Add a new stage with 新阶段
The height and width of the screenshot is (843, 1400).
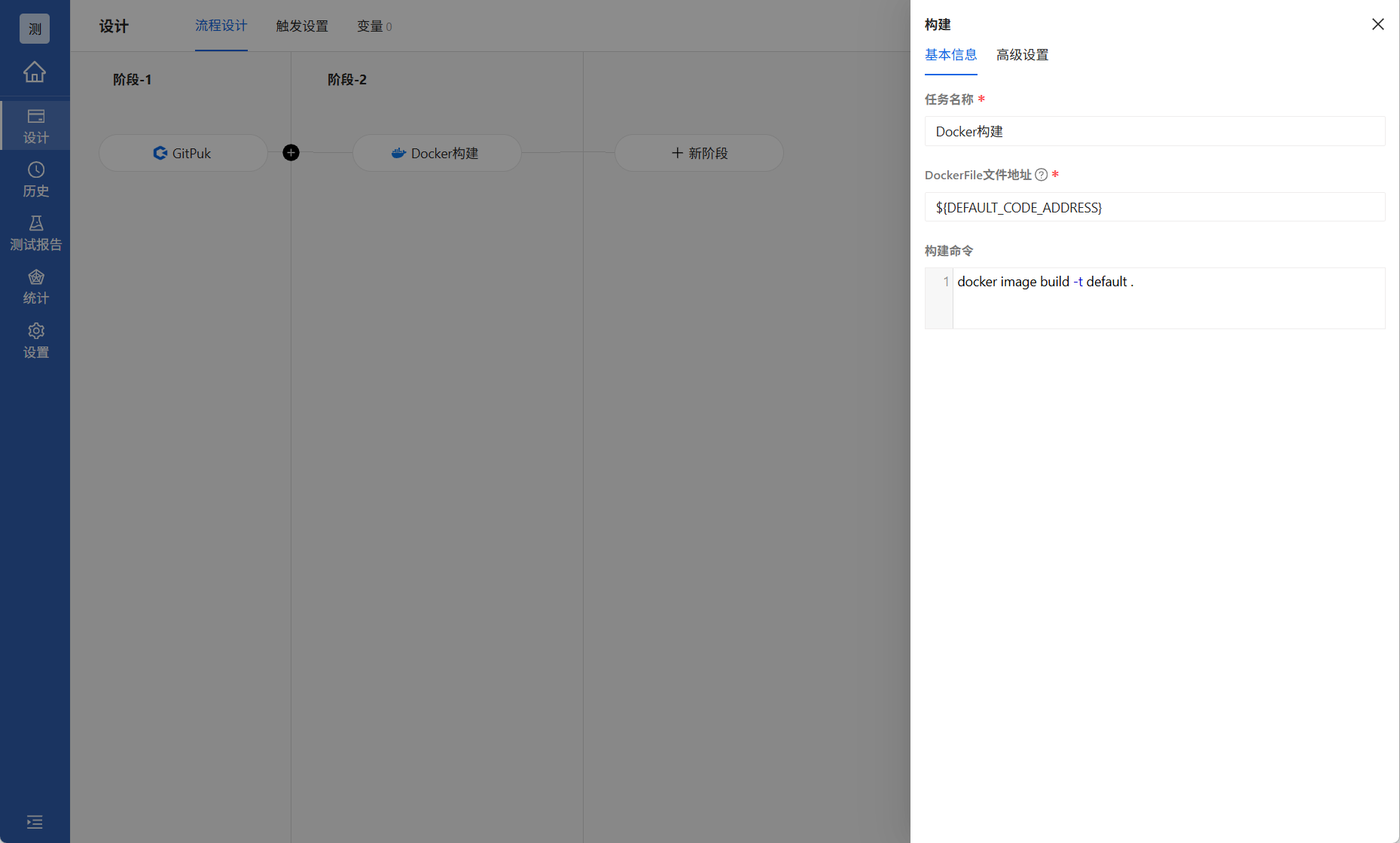pyautogui.click(x=697, y=153)
